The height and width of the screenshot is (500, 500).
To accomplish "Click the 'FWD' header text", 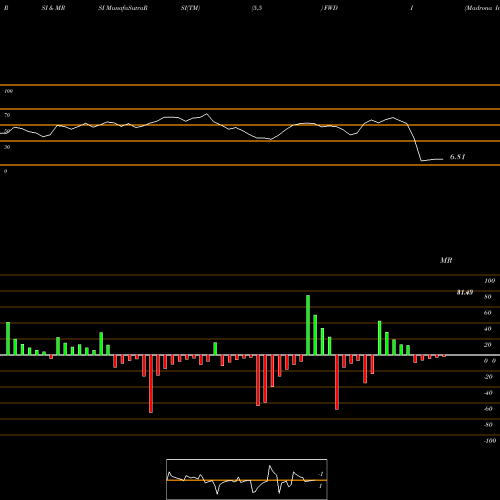I will click(330, 8).
